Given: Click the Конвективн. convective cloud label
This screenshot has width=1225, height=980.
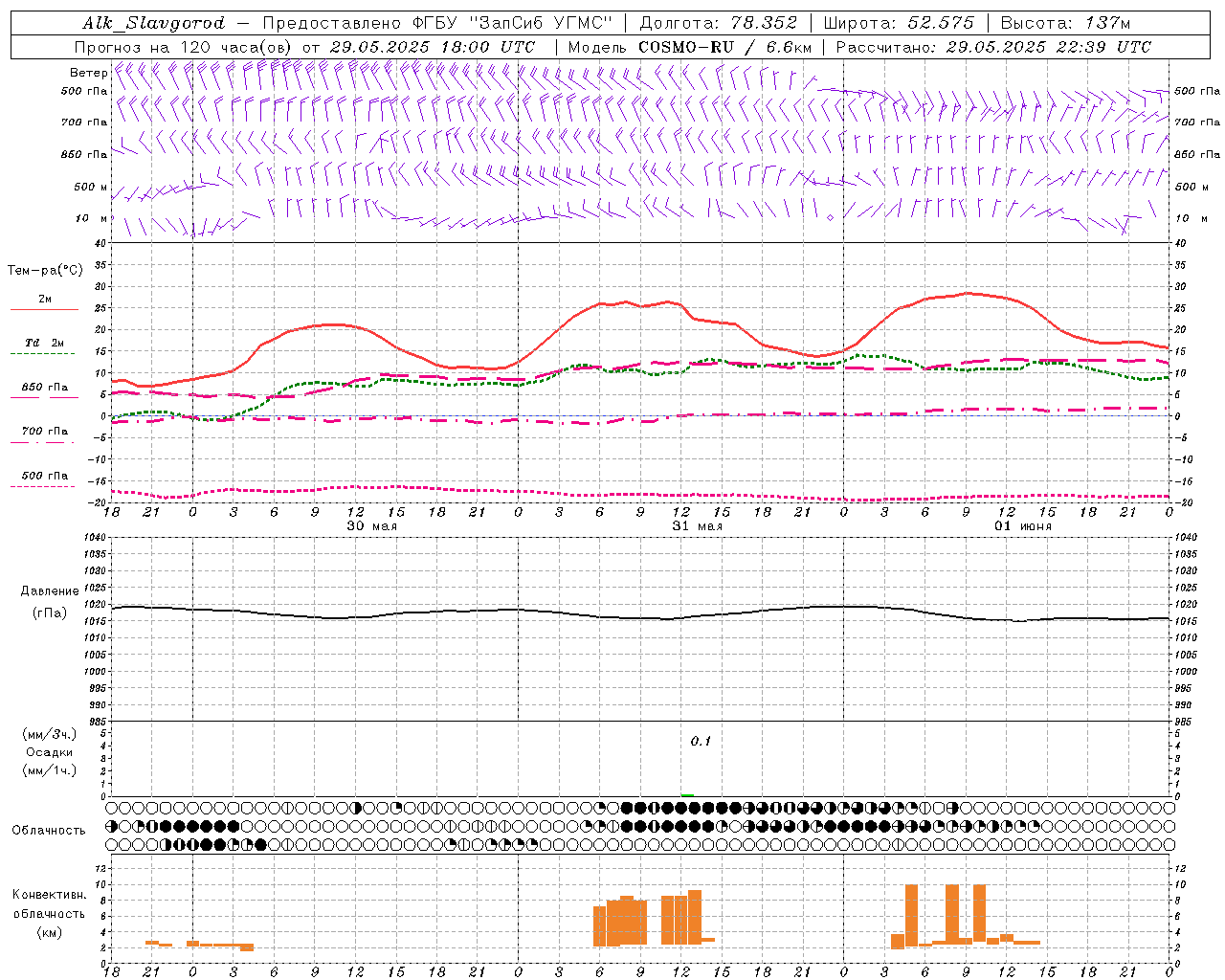Looking at the screenshot, I should 50,895.
